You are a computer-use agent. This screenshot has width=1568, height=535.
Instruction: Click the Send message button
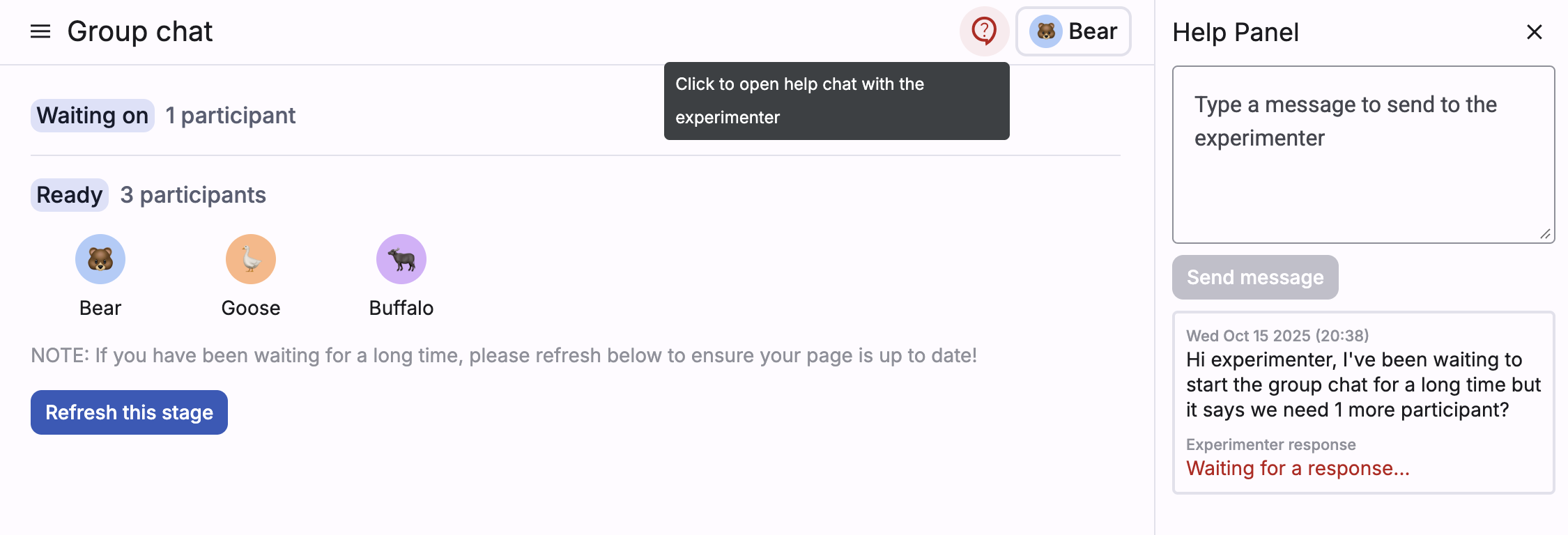pos(1254,277)
